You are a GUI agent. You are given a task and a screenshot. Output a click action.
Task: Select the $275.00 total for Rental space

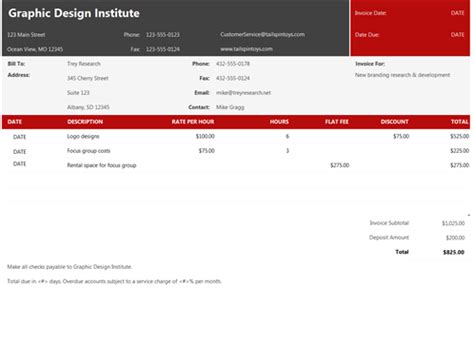point(460,165)
